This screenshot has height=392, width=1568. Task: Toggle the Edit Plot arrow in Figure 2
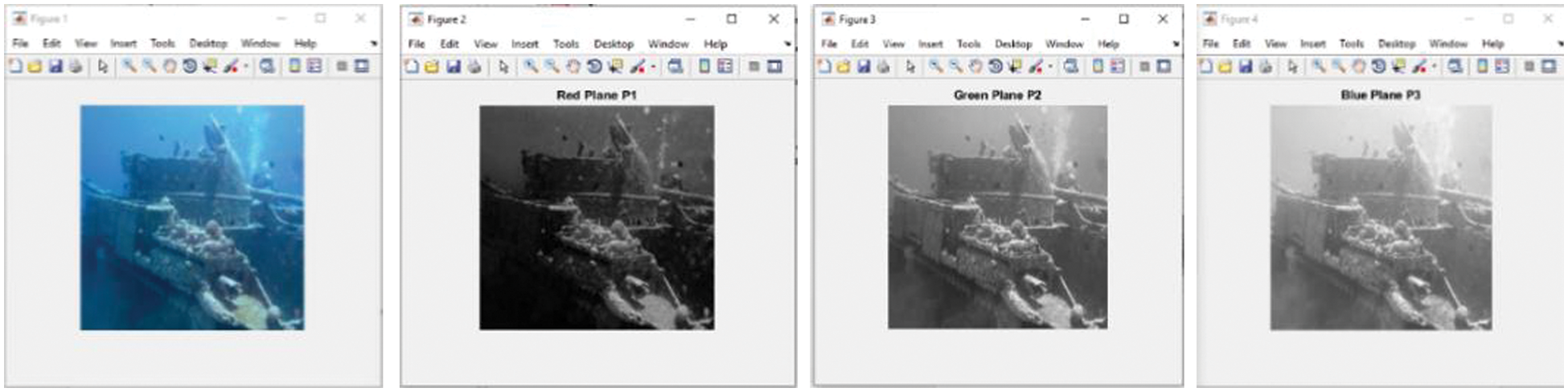pos(503,67)
